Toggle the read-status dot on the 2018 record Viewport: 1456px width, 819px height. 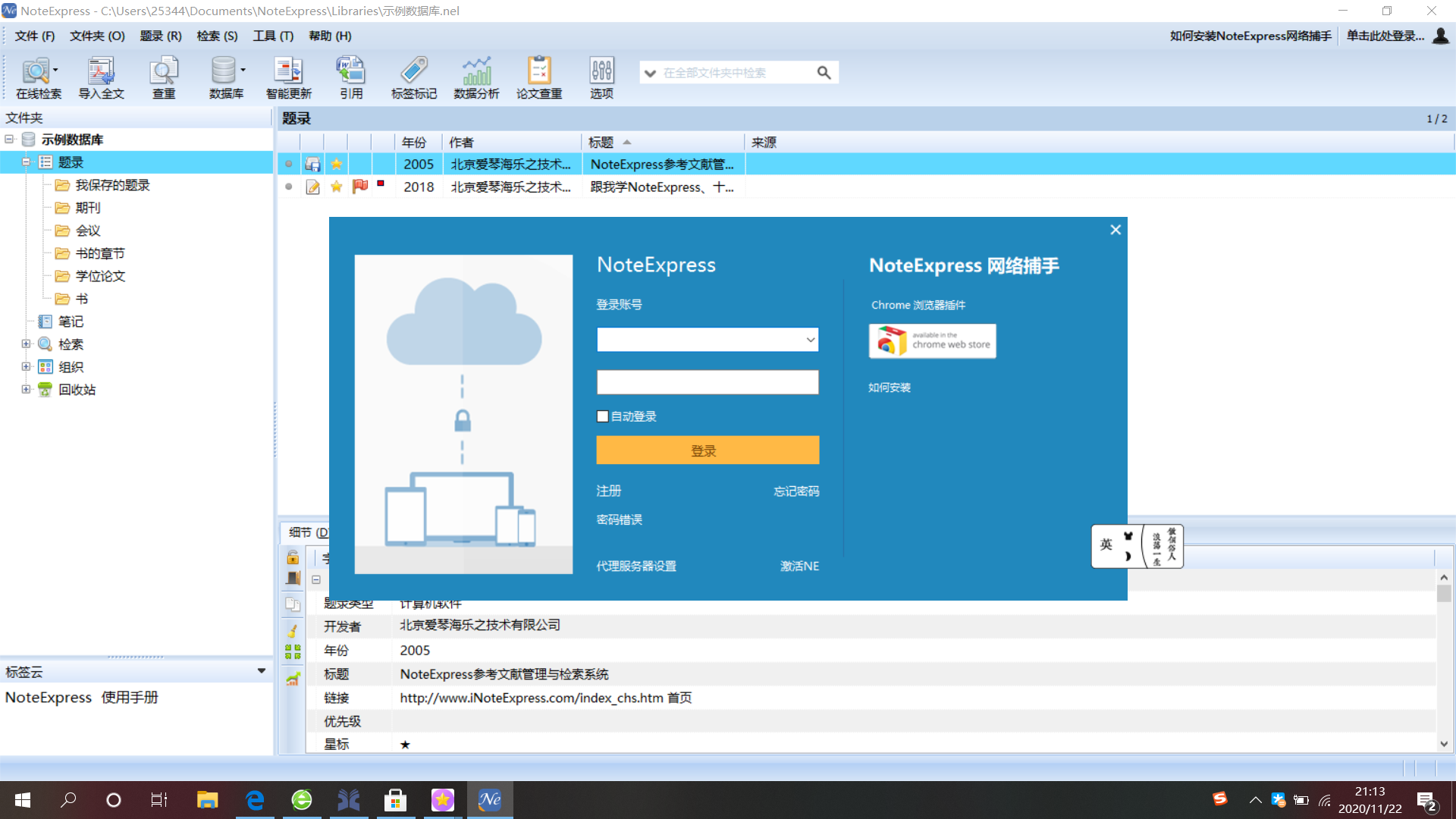(289, 187)
